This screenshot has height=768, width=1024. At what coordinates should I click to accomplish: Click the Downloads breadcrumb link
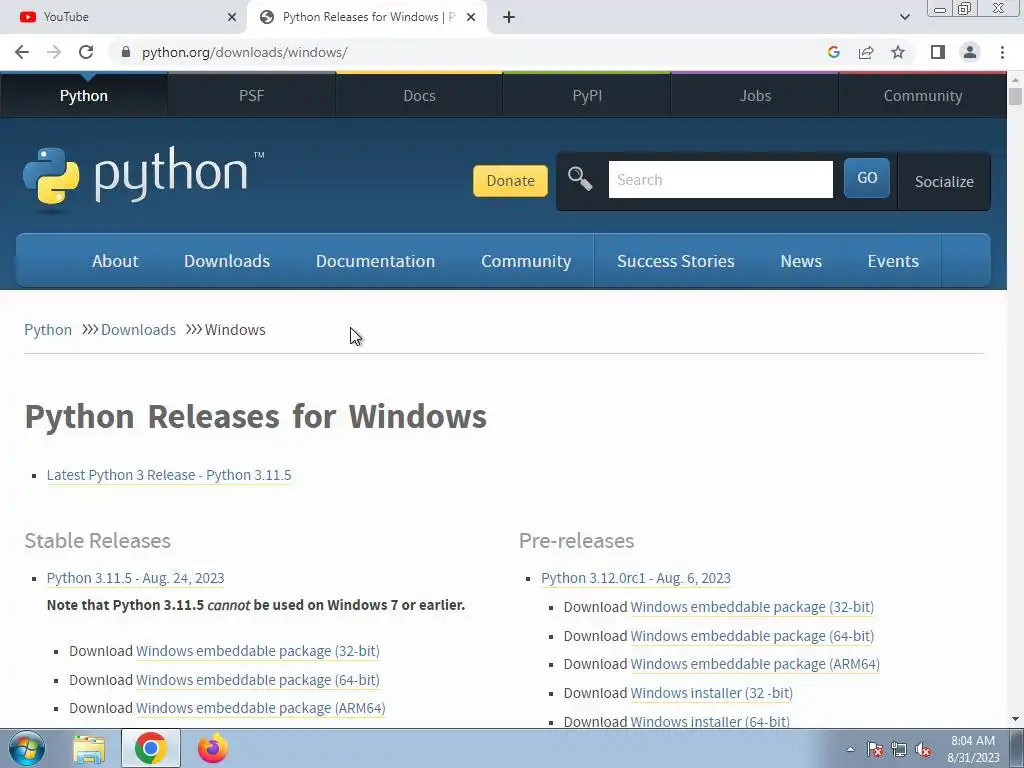coord(138,330)
